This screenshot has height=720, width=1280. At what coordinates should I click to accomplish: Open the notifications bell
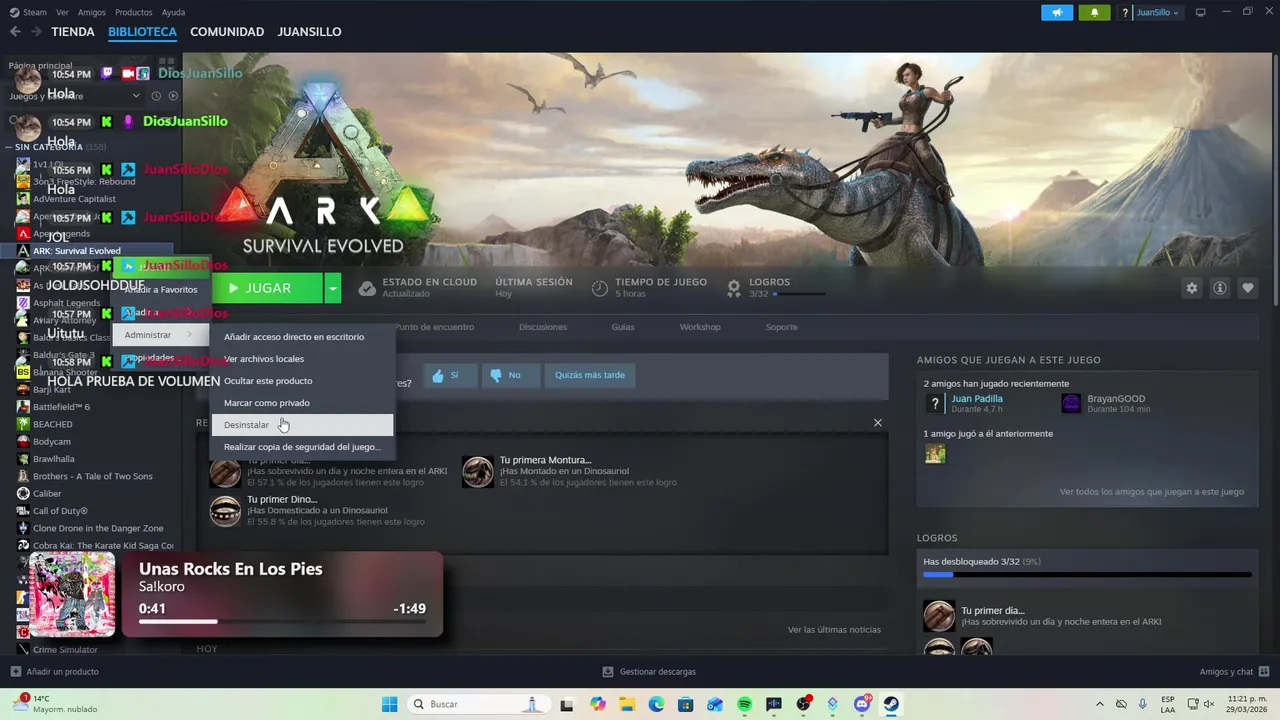(x=1094, y=12)
